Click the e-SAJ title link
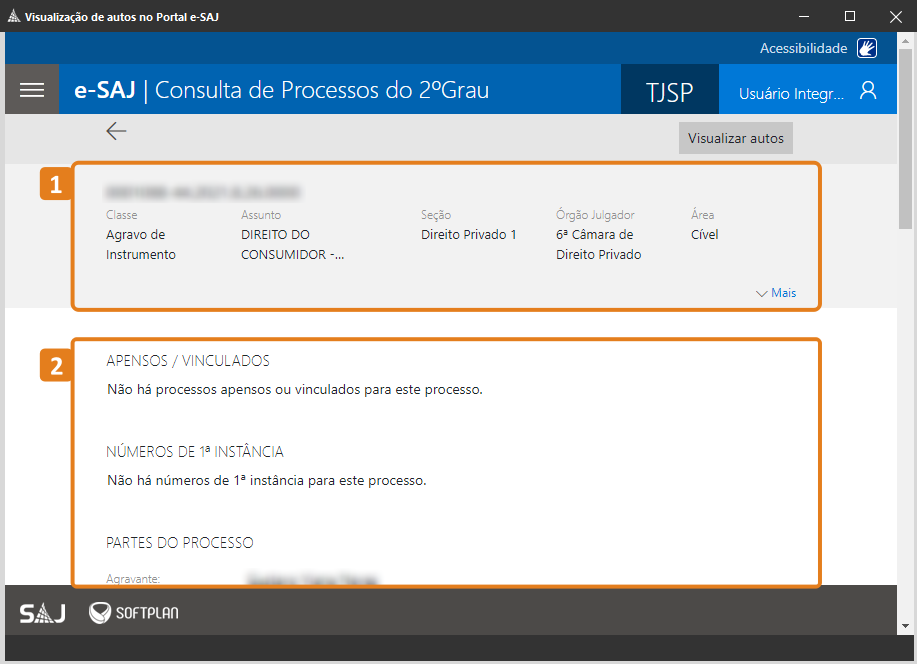917x664 pixels. click(105, 90)
